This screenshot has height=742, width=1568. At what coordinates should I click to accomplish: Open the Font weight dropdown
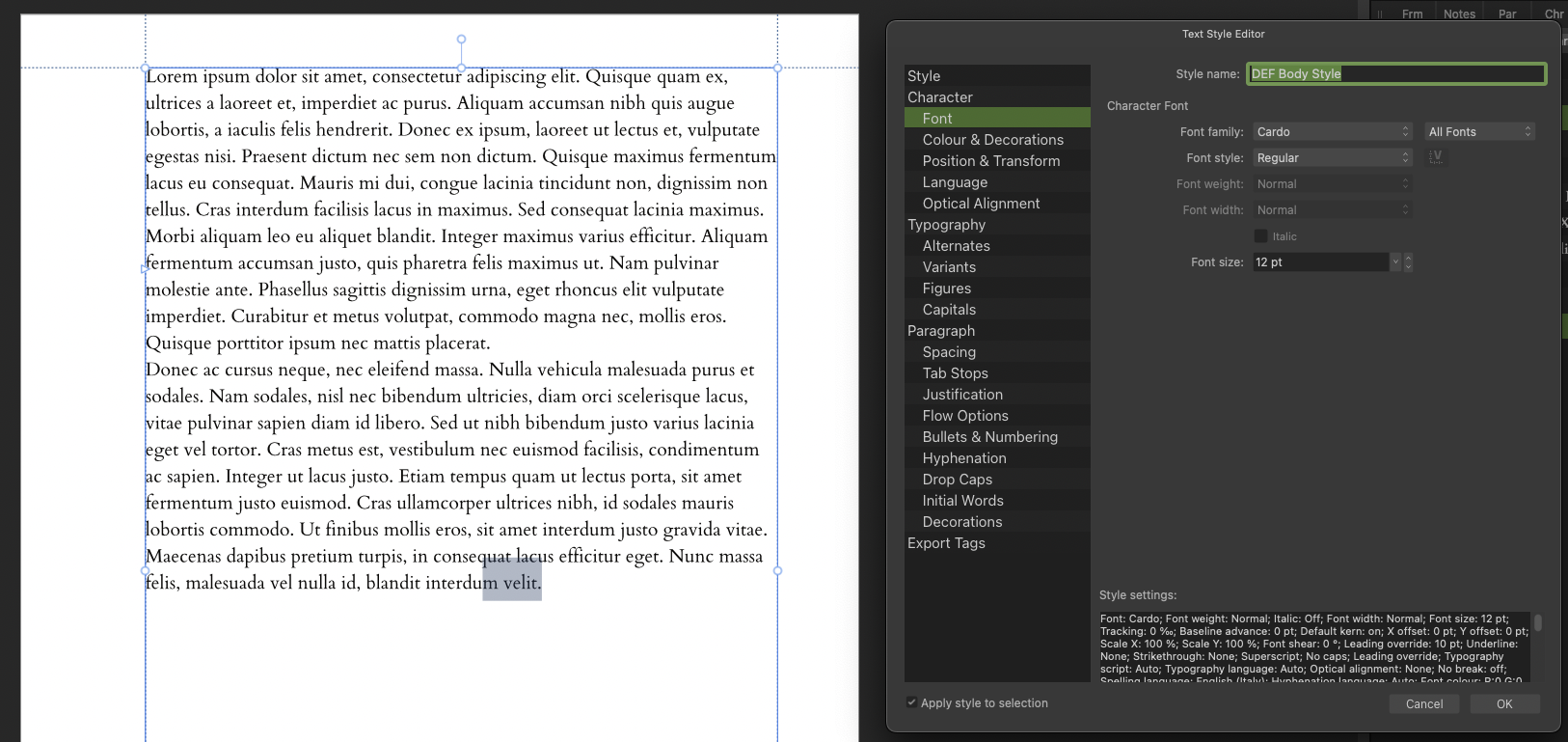(x=1333, y=183)
